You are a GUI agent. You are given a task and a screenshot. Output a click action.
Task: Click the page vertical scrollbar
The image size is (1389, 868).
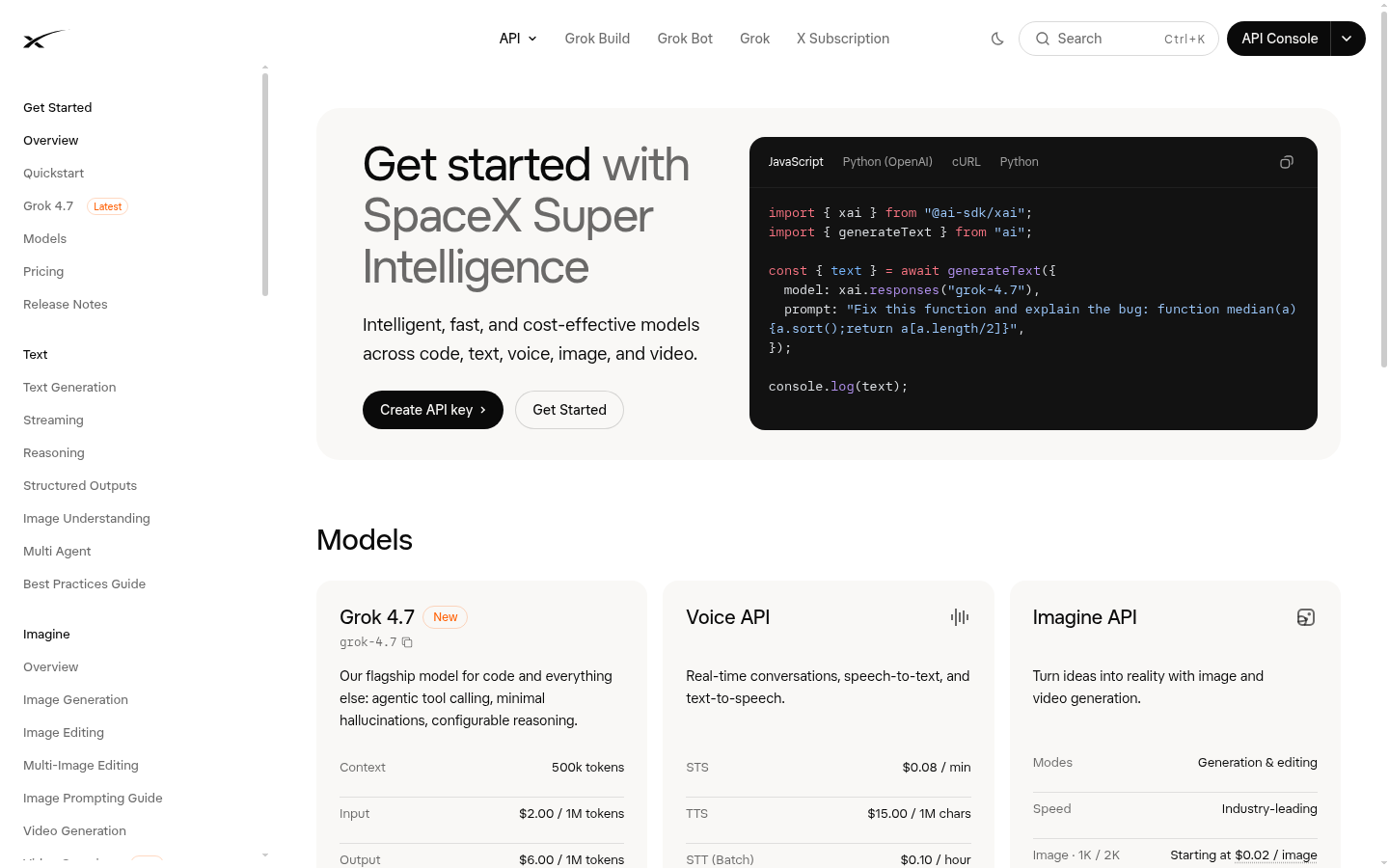[x=1384, y=188]
